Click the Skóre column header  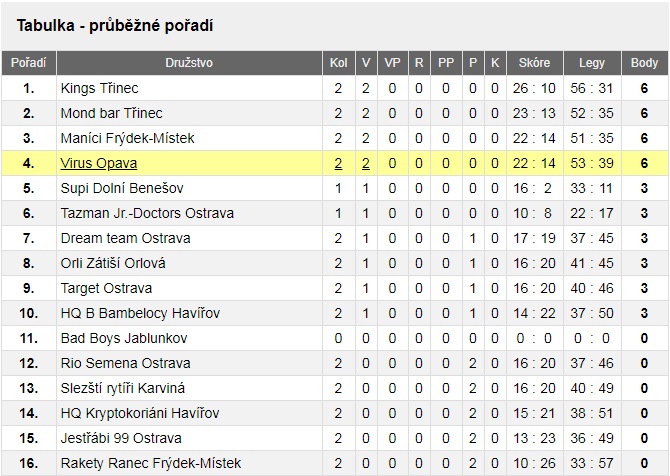click(534, 63)
